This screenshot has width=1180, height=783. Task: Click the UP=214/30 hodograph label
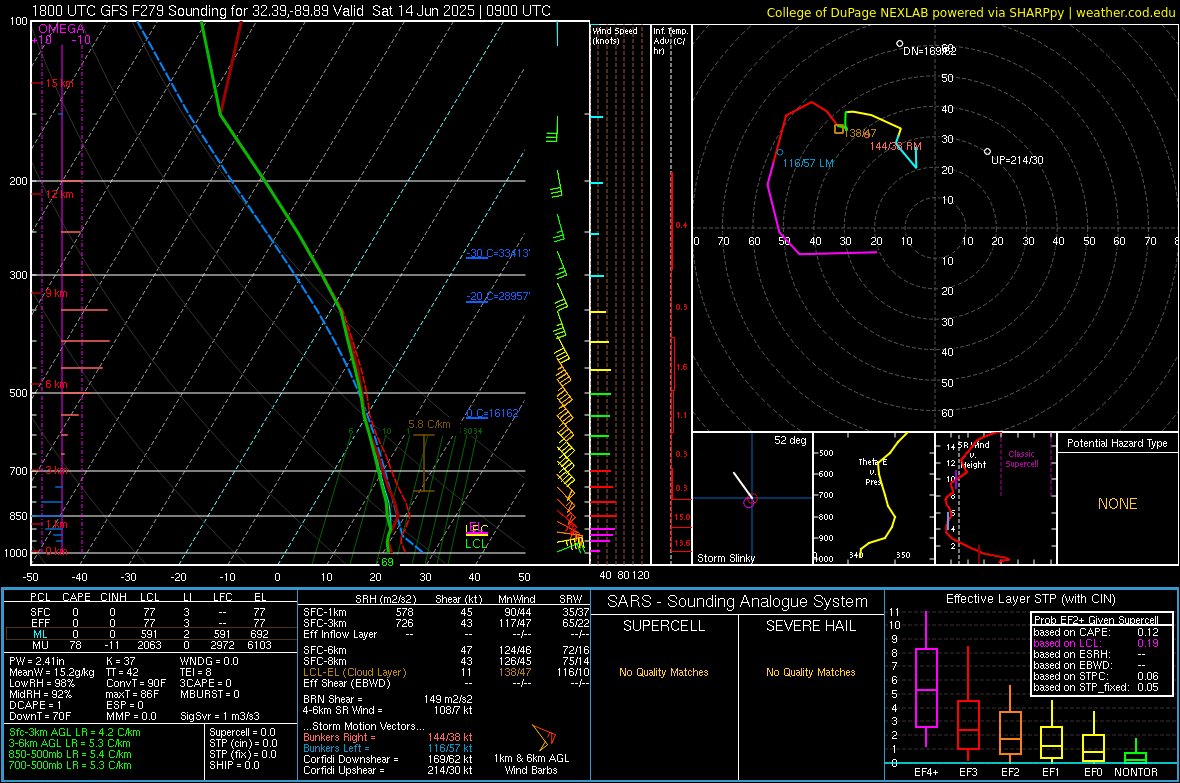click(1017, 160)
